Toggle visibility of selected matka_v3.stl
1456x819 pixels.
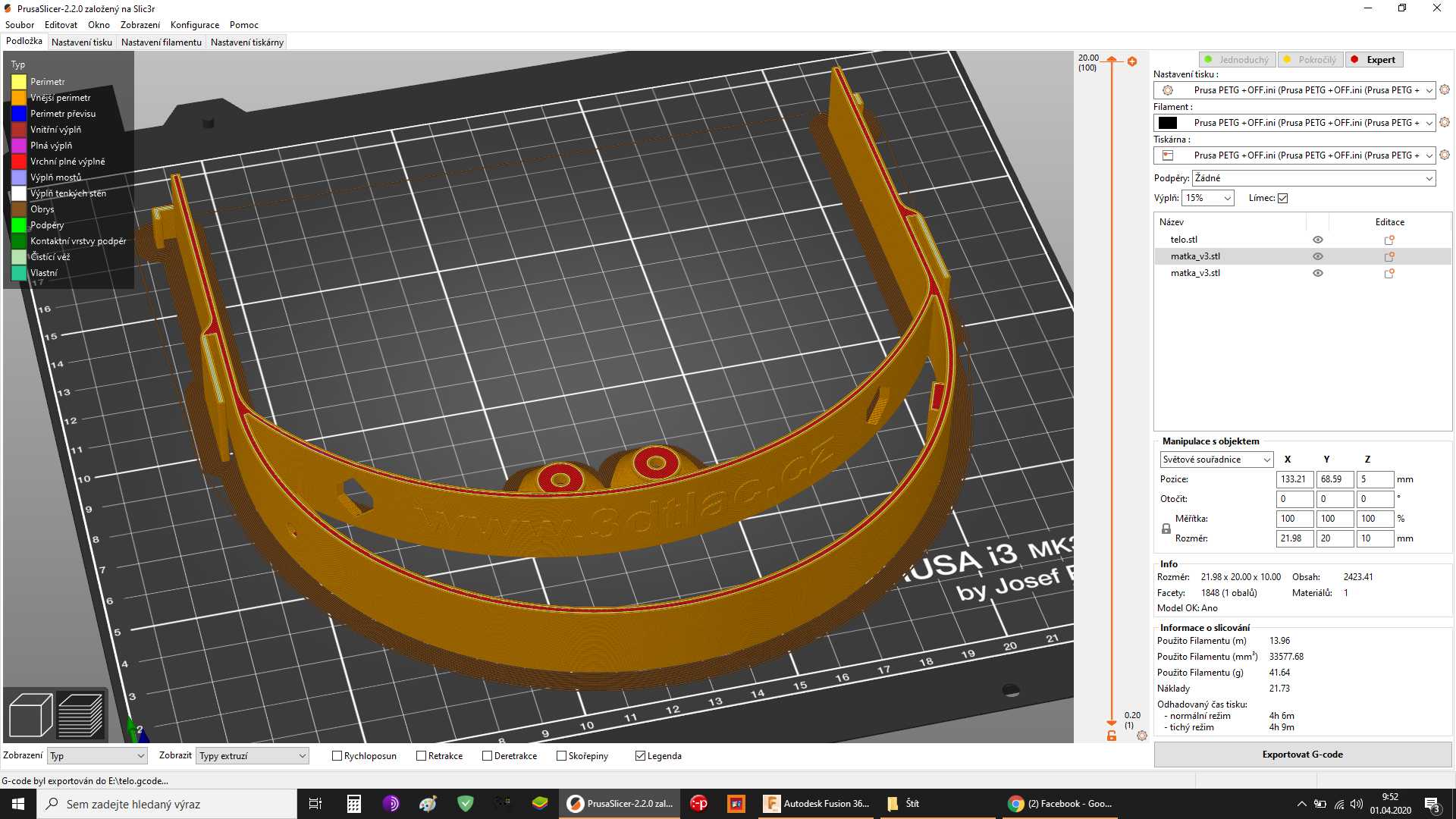[1318, 256]
